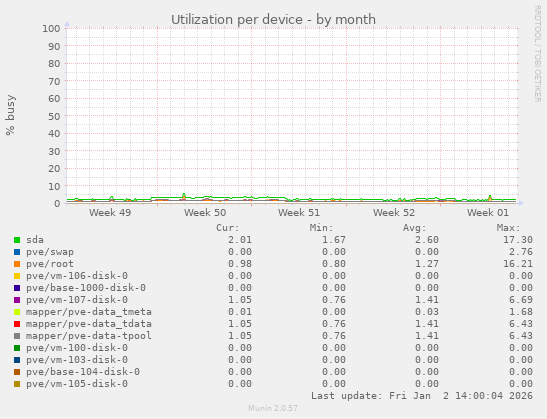Click the pve/base-1000-disk-0 dark blue swatch
This screenshot has width=547, height=419.
tap(17, 288)
